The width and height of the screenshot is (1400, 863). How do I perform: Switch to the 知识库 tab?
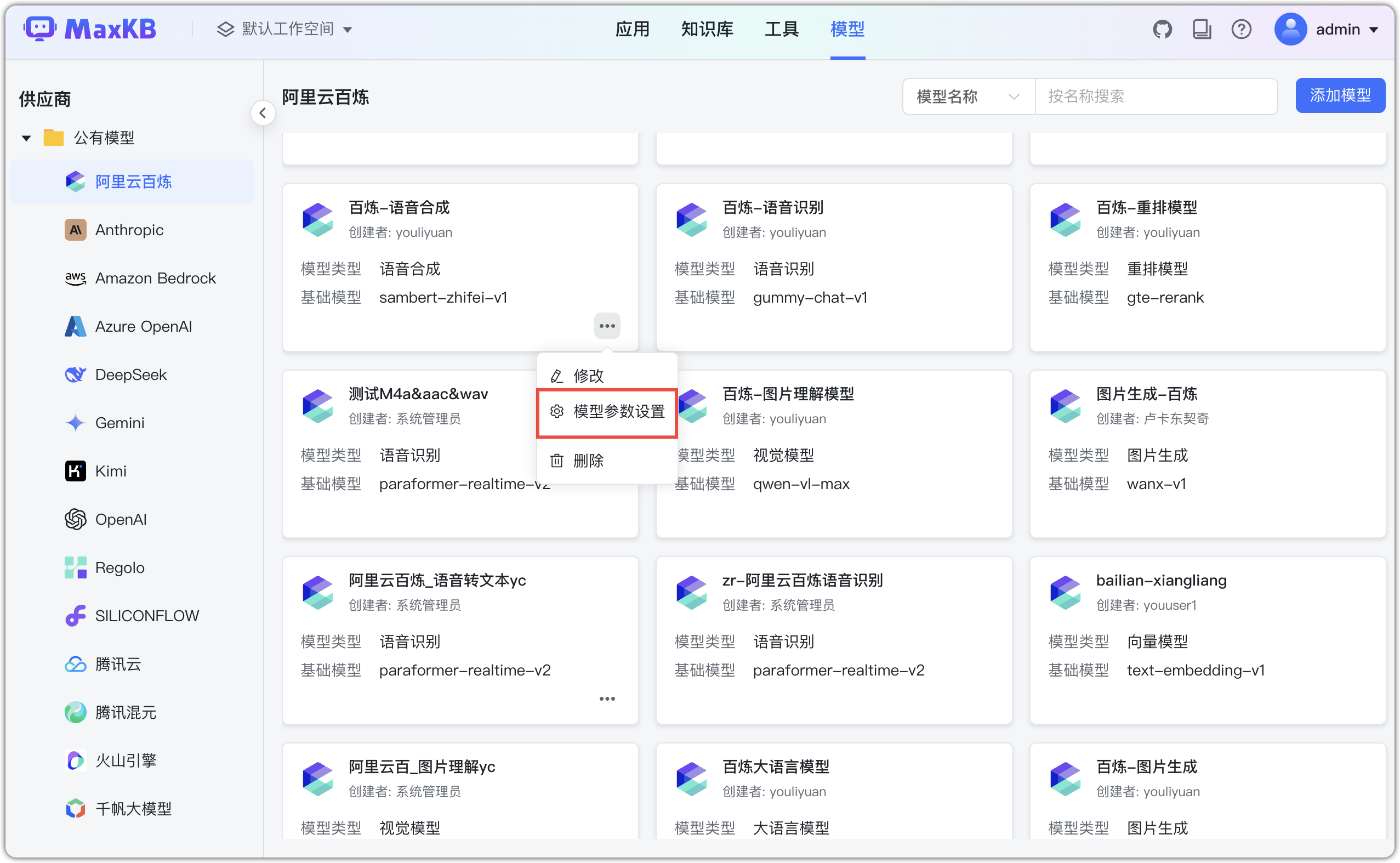[x=707, y=29]
